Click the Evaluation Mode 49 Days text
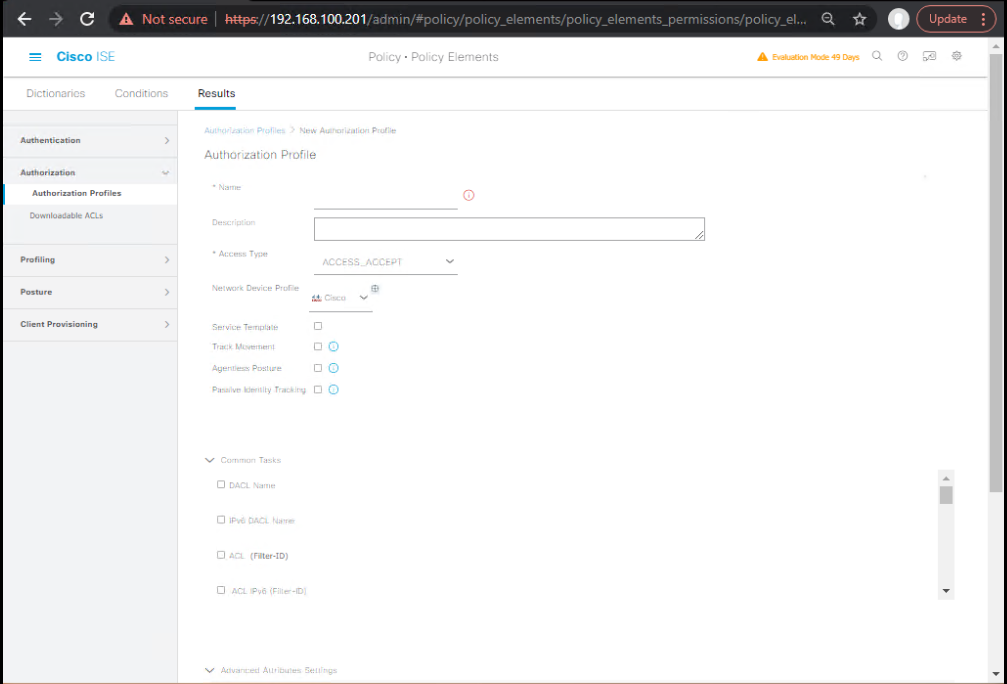 (x=816, y=57)
